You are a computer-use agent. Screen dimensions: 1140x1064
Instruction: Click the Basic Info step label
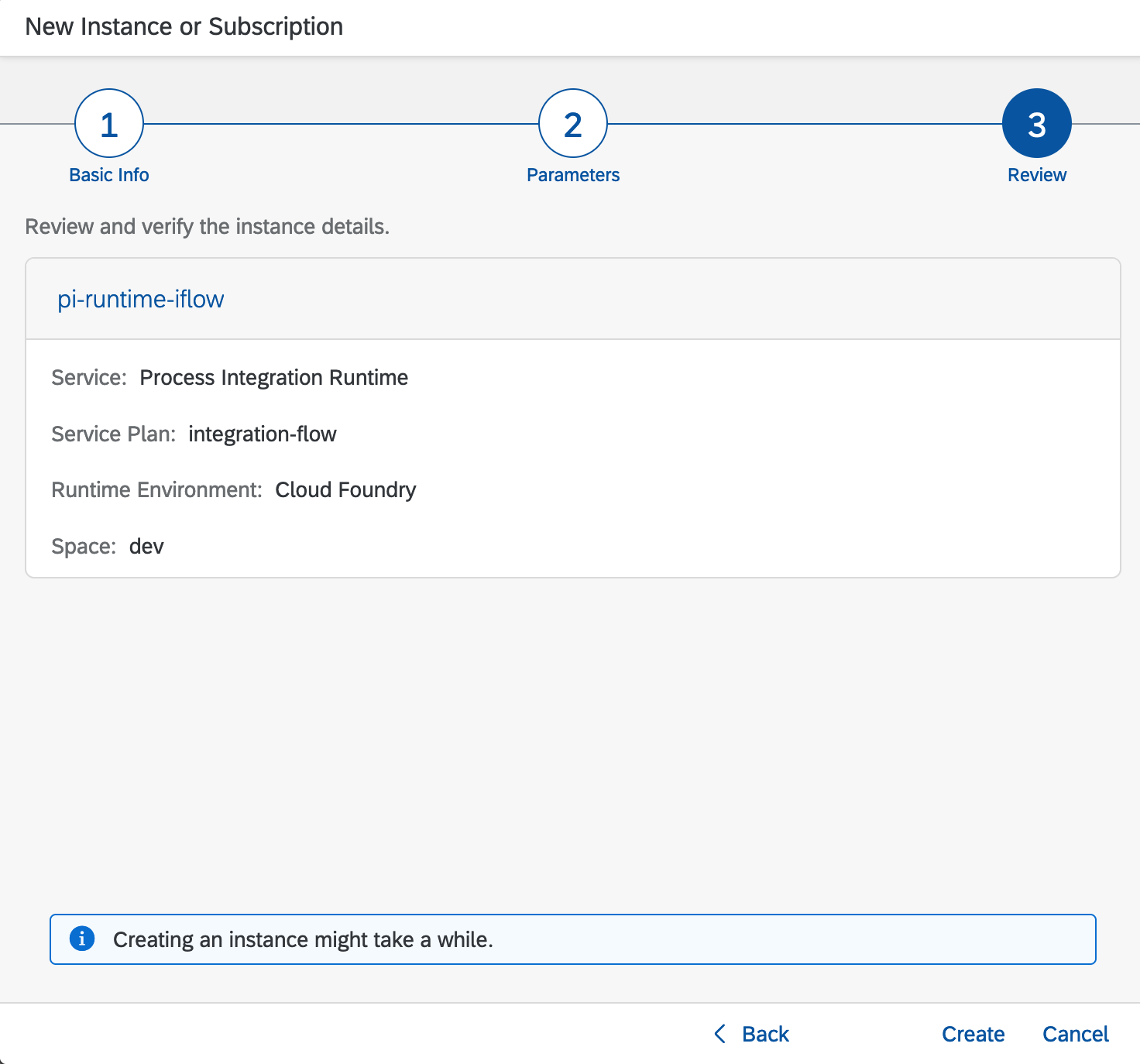pyautogui.click(x=109, y=175)
